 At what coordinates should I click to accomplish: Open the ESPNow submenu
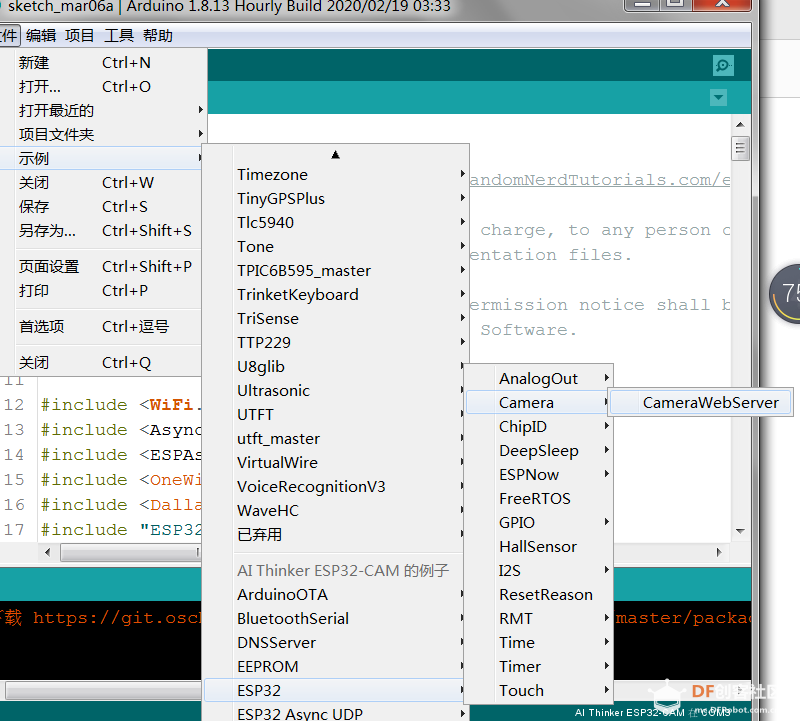click(x=539, y=475)
